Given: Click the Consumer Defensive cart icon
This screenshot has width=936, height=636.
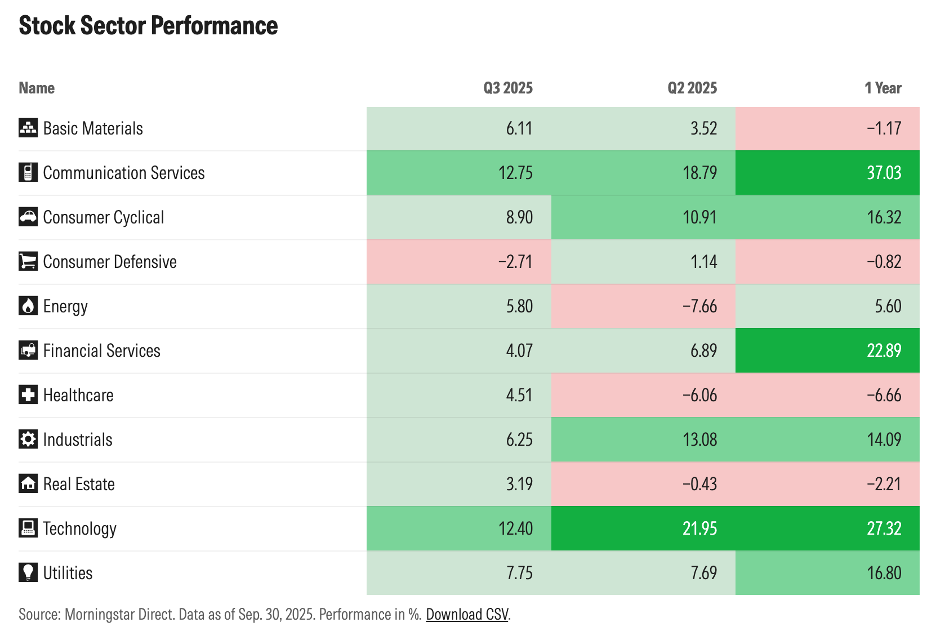Looking at the screenshot, I should pyautogui.click(x=28, y=262).
